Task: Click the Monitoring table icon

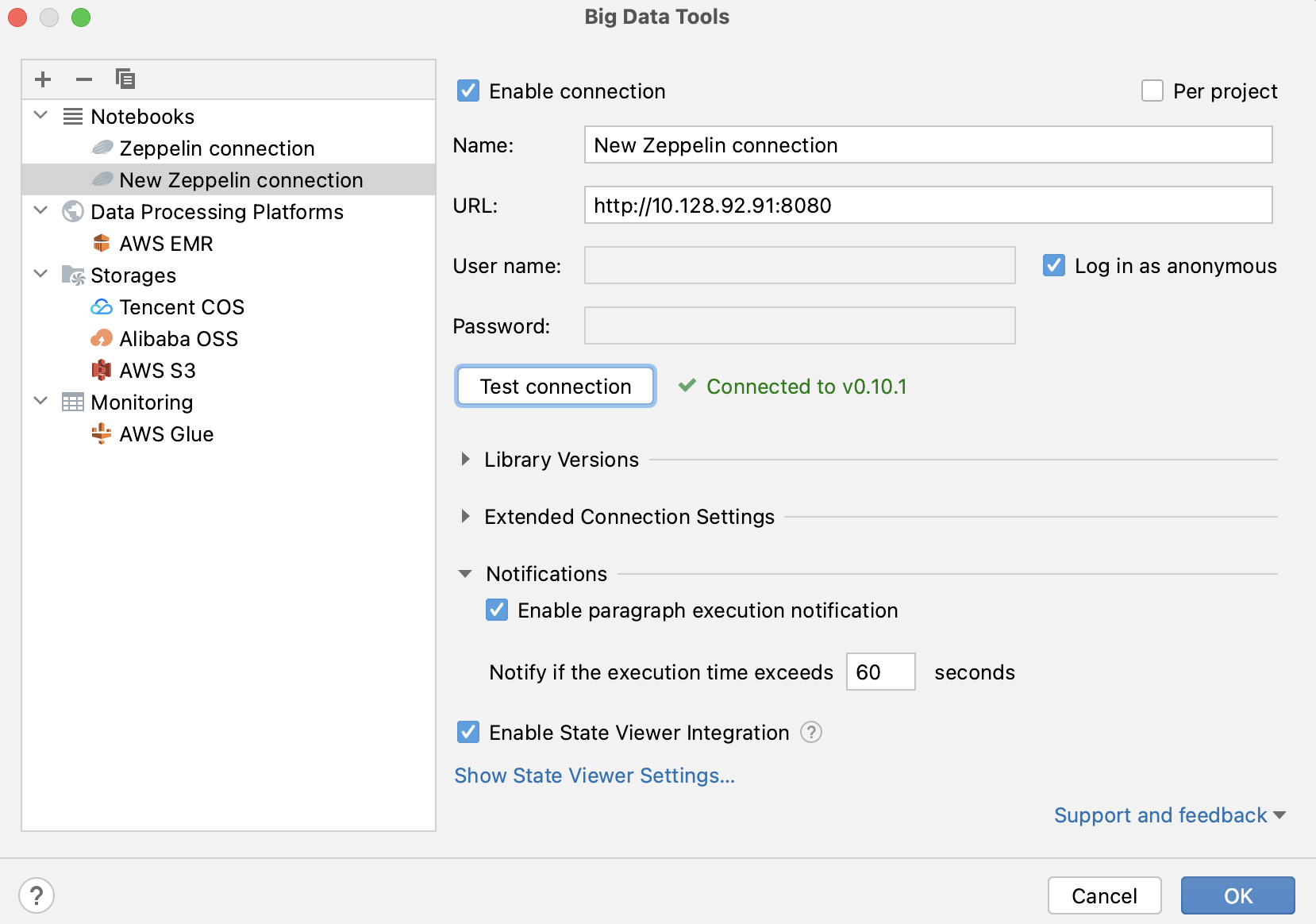Action: pos(73,402)
